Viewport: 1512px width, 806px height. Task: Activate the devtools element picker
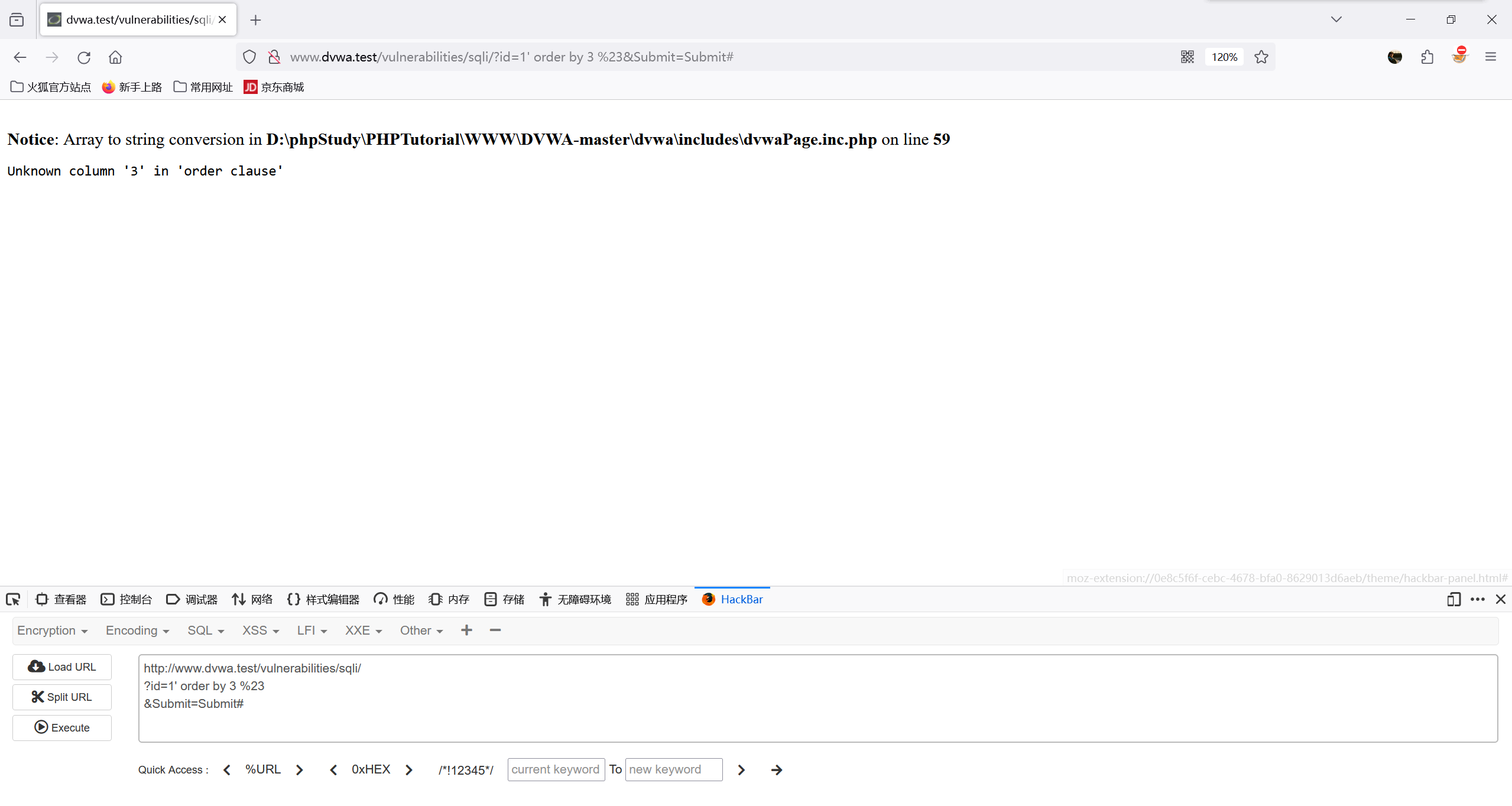[x=13, y=599]
